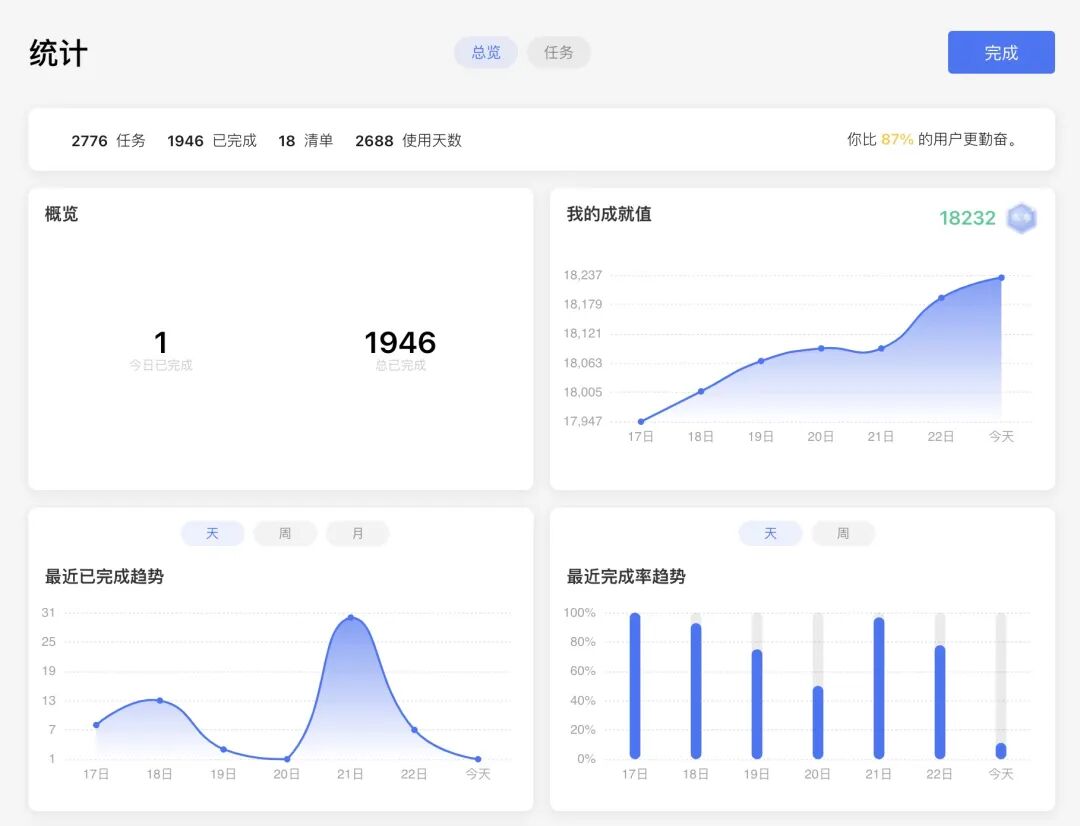Click the 概览 card heading
Screen dimensions: 1080x826
61,214
